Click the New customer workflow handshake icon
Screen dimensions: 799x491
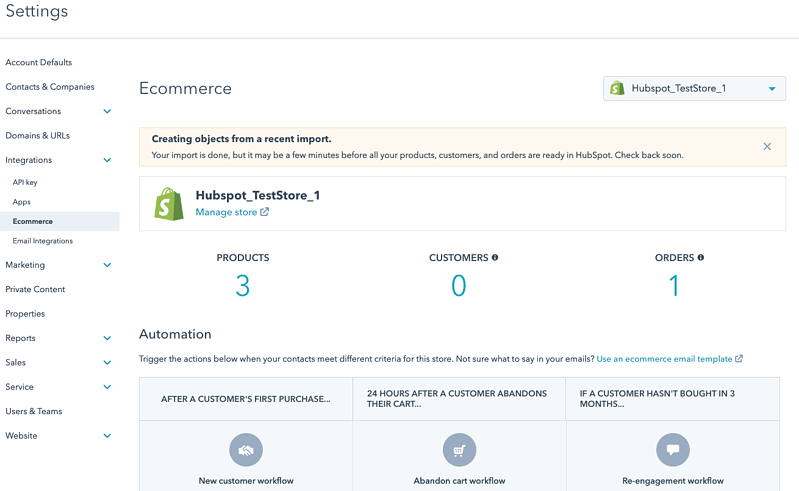246,450
